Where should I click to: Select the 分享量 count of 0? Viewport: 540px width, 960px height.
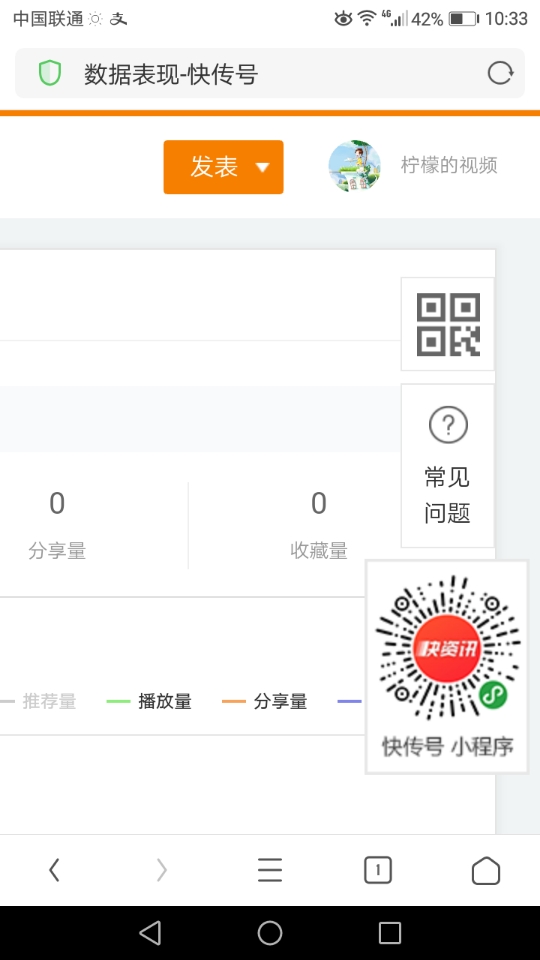point(57,503)
